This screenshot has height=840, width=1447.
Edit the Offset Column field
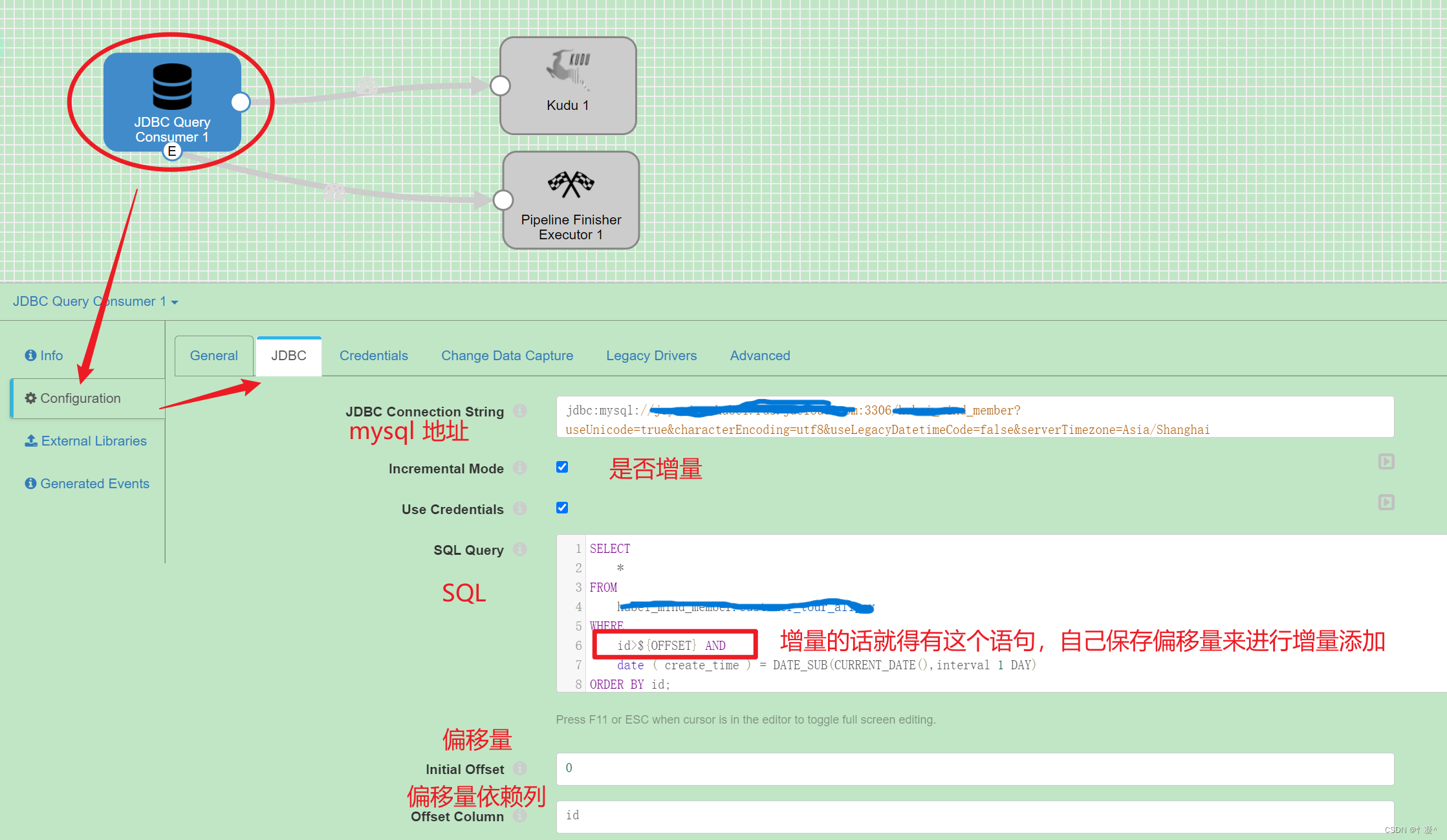click(x=975, y=816)
